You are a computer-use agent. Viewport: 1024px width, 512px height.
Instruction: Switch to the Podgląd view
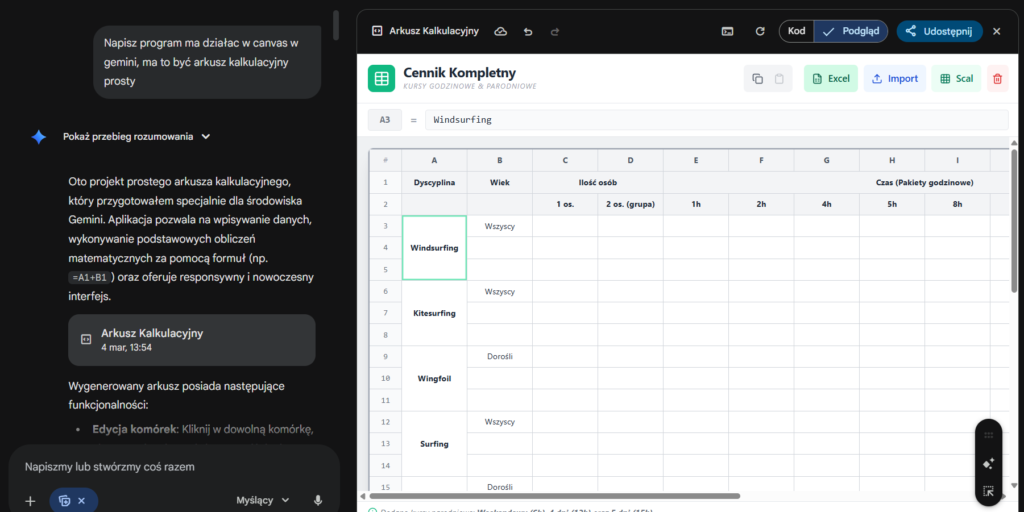tap(852, 31)
